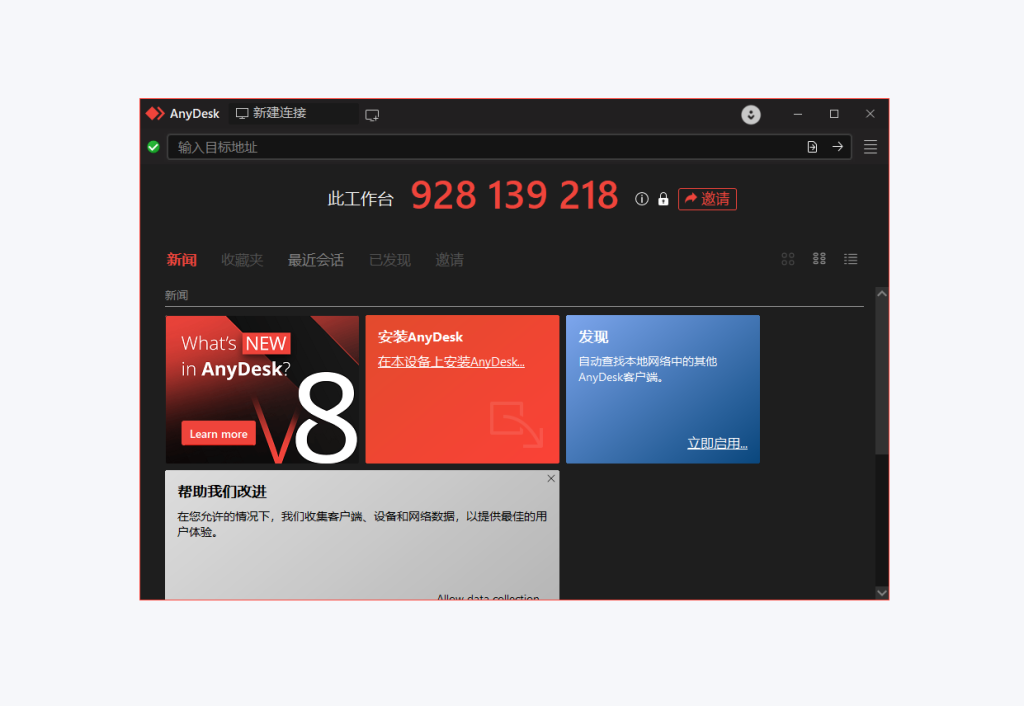Image resolution: width=1024 pixels, height=706 pixels.
Task: Switch to list view
Action: click(850, 259)
